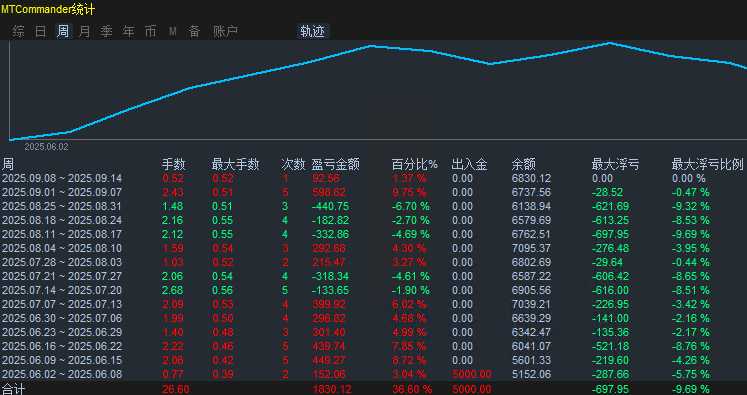
Task: Click the 最大浮亏比例 column header
Action: [707, 165]
